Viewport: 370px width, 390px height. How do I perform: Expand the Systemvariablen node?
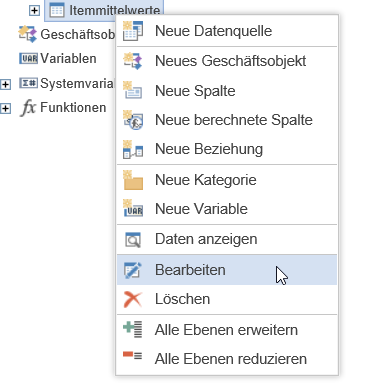(5, 84)
